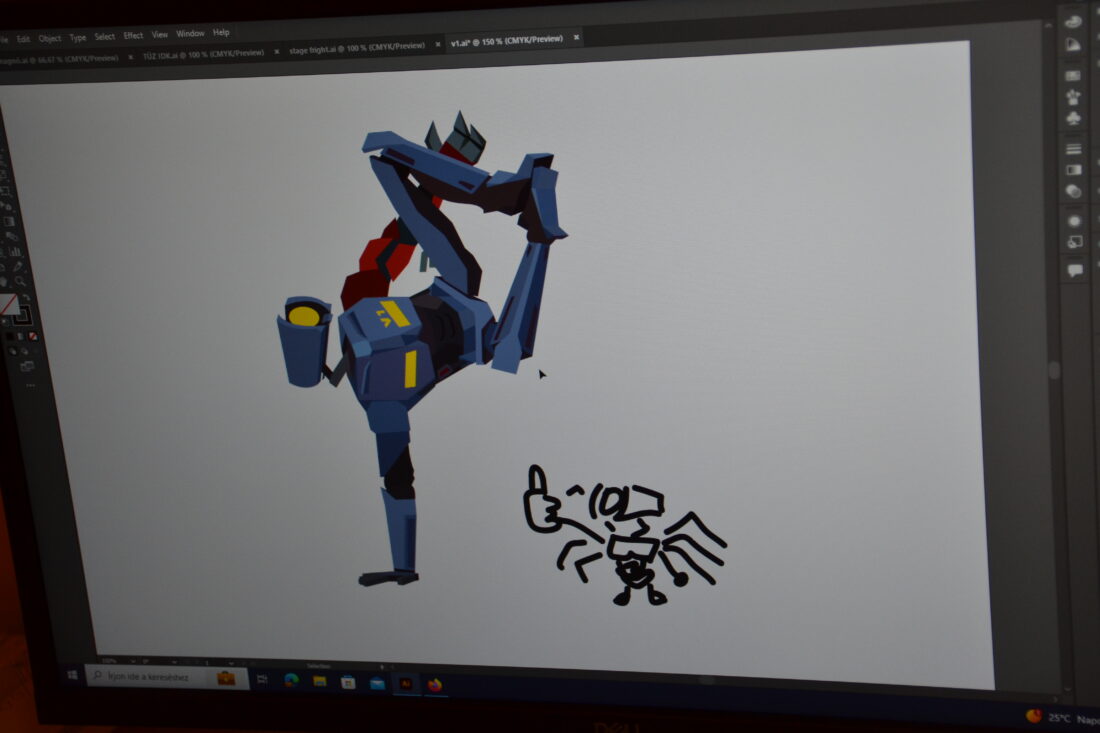Open the Window menu
1100x733 pixels.
[x=190, y=34]
